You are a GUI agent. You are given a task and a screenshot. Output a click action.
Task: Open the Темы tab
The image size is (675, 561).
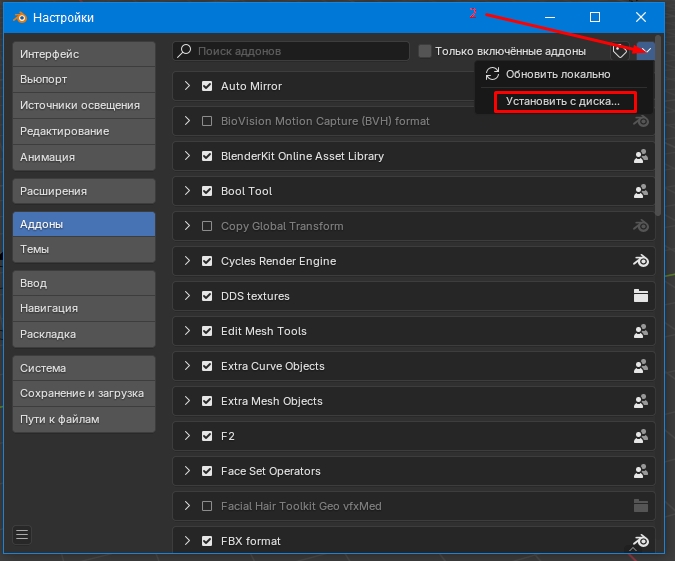tap(84, 249)
